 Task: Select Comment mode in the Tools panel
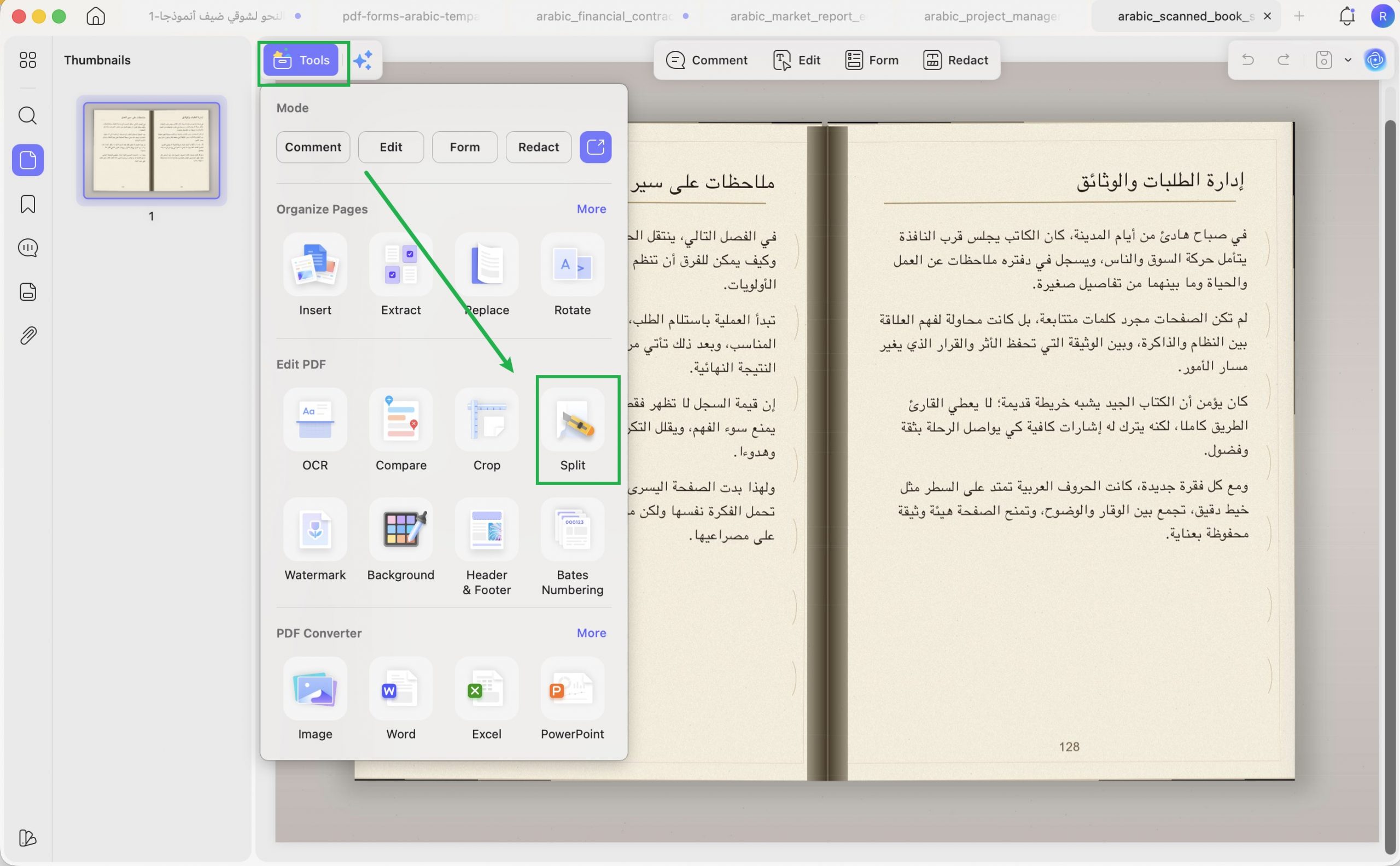(313, 147)
